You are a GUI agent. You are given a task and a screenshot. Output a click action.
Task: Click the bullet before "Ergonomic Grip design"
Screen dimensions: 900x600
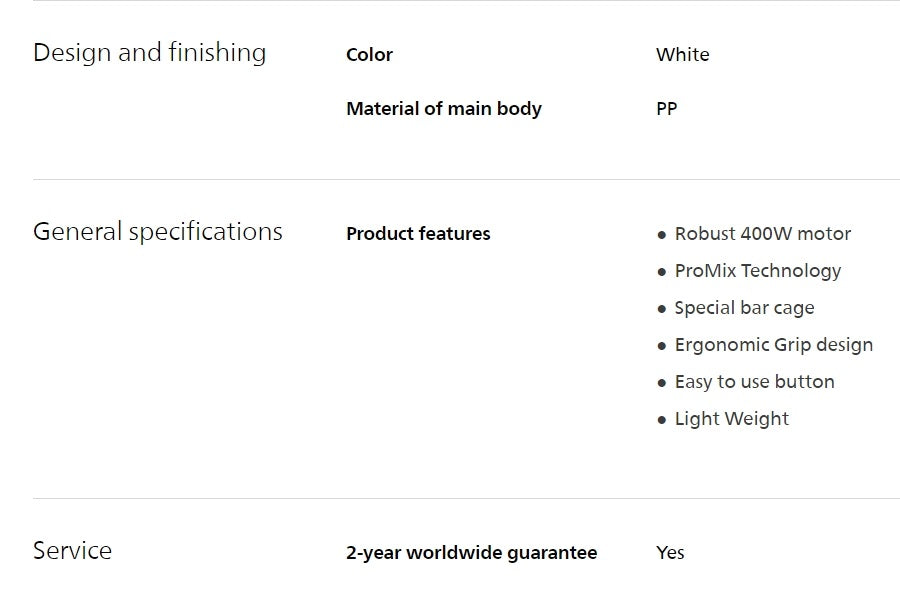pyautogui.click(x=661, y=347)
